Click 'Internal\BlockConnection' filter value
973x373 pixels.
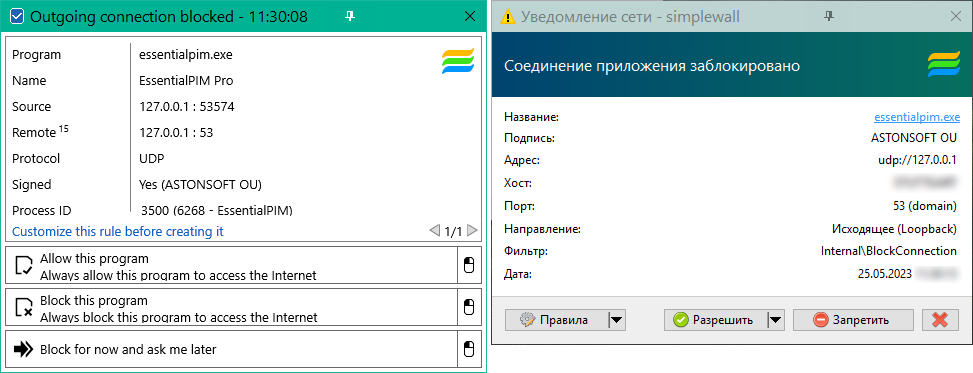coord(889,251)
